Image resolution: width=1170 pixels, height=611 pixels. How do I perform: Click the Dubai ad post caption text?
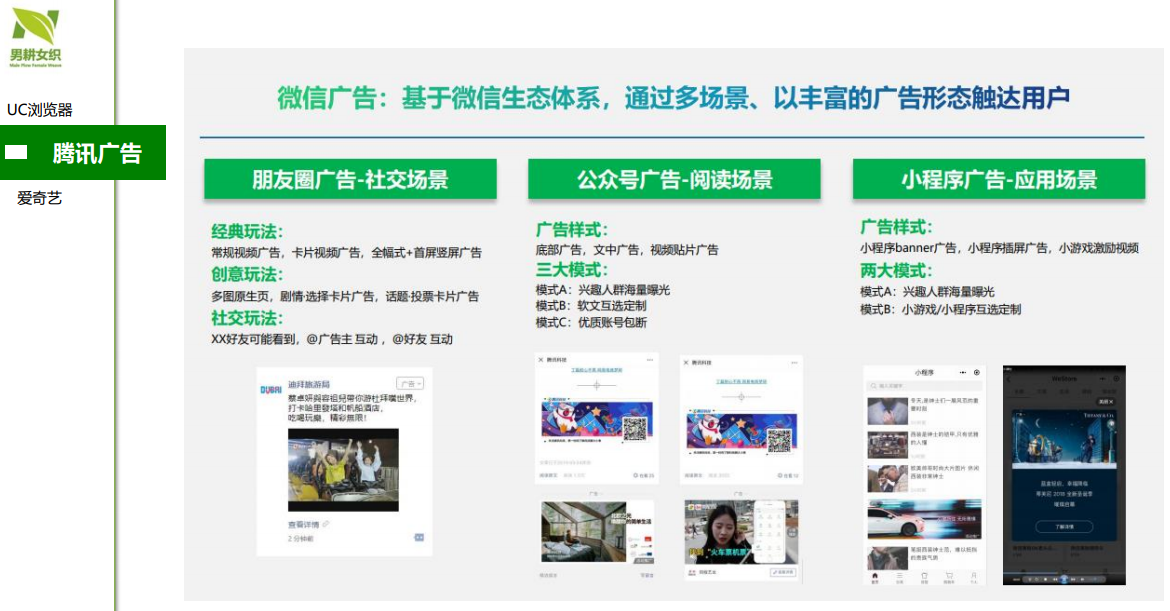tap(352, 408)
